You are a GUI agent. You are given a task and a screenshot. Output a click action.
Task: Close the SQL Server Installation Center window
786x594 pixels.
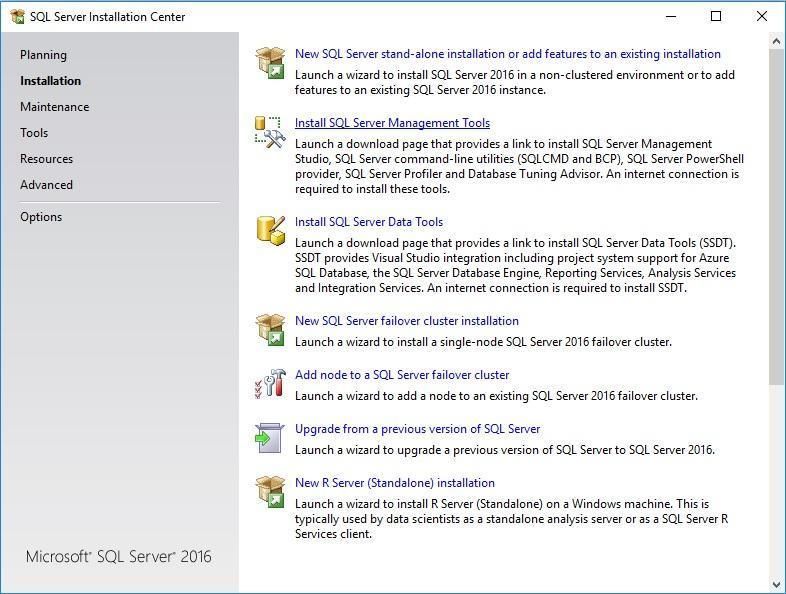click(x=761, y=17)
